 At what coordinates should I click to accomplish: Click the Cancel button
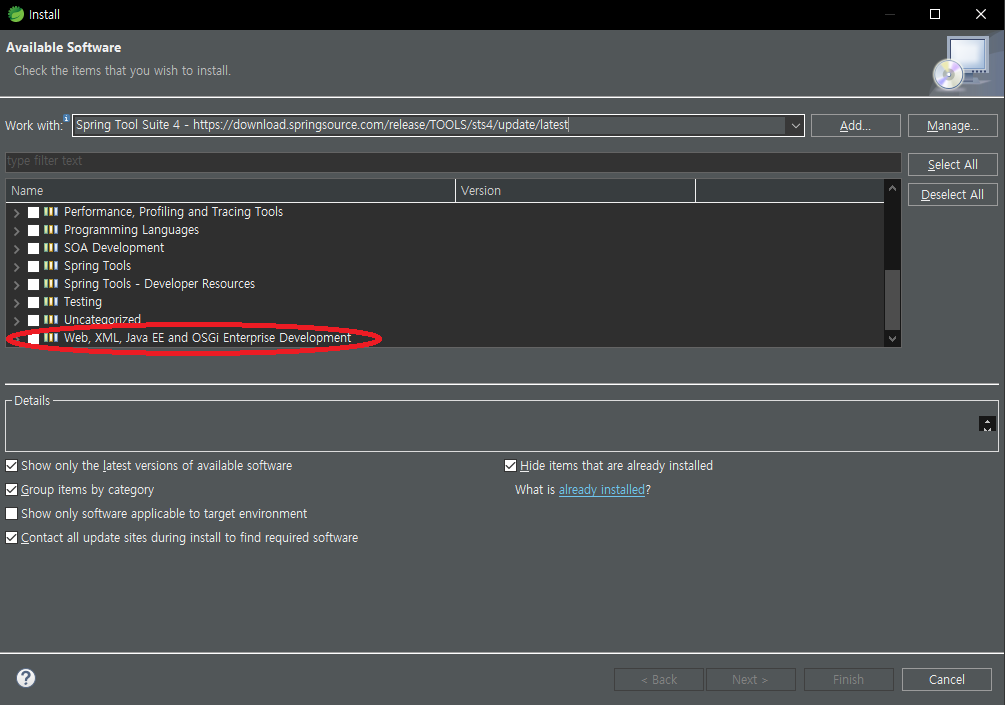(x=947, y=679)
